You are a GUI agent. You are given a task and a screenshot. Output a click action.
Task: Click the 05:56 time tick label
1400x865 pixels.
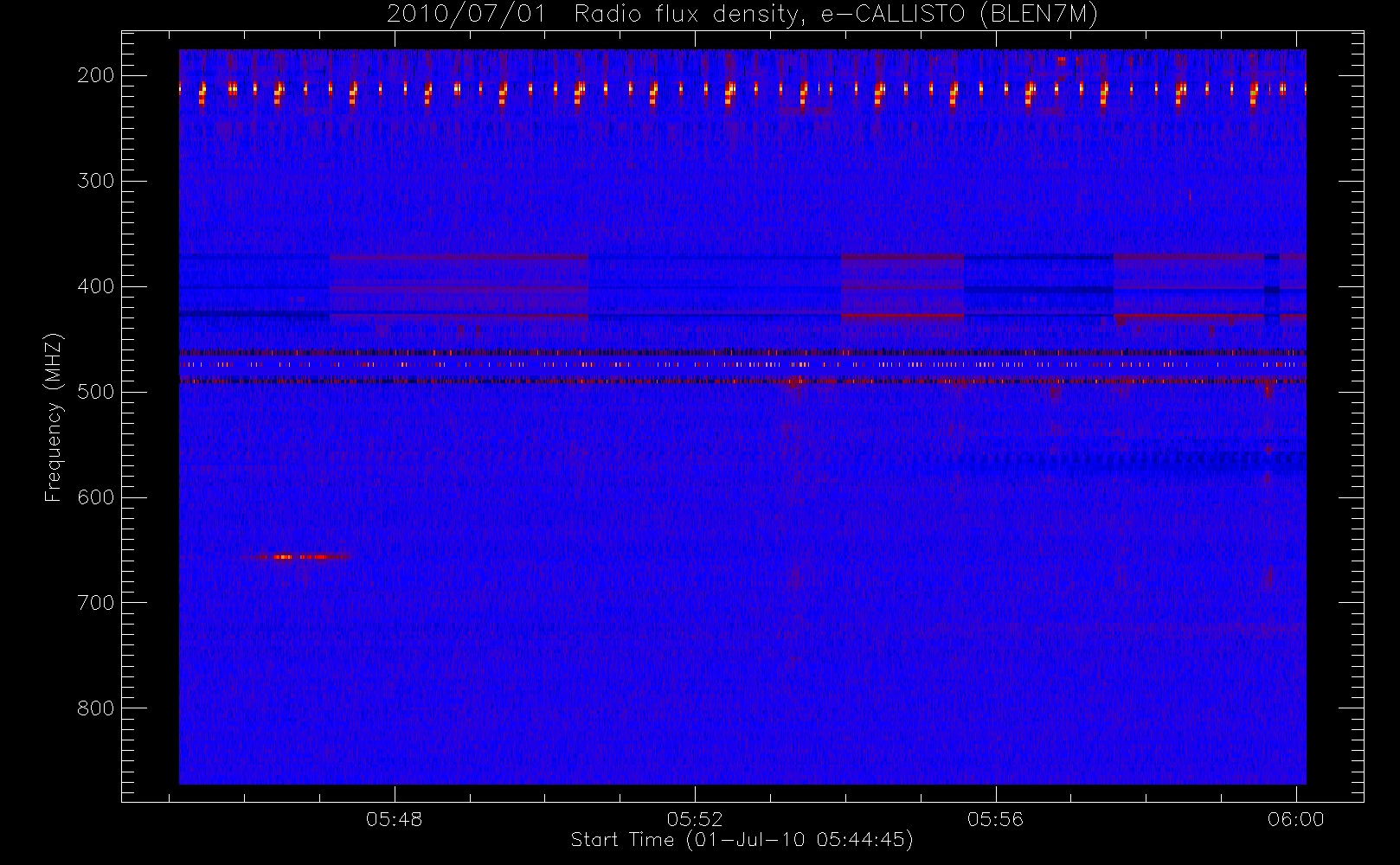click(995, 819)
